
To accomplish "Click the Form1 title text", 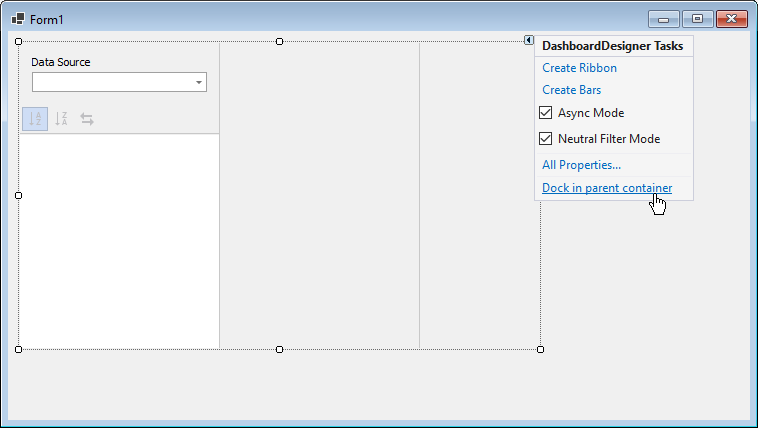I will [x=47, y=20].
